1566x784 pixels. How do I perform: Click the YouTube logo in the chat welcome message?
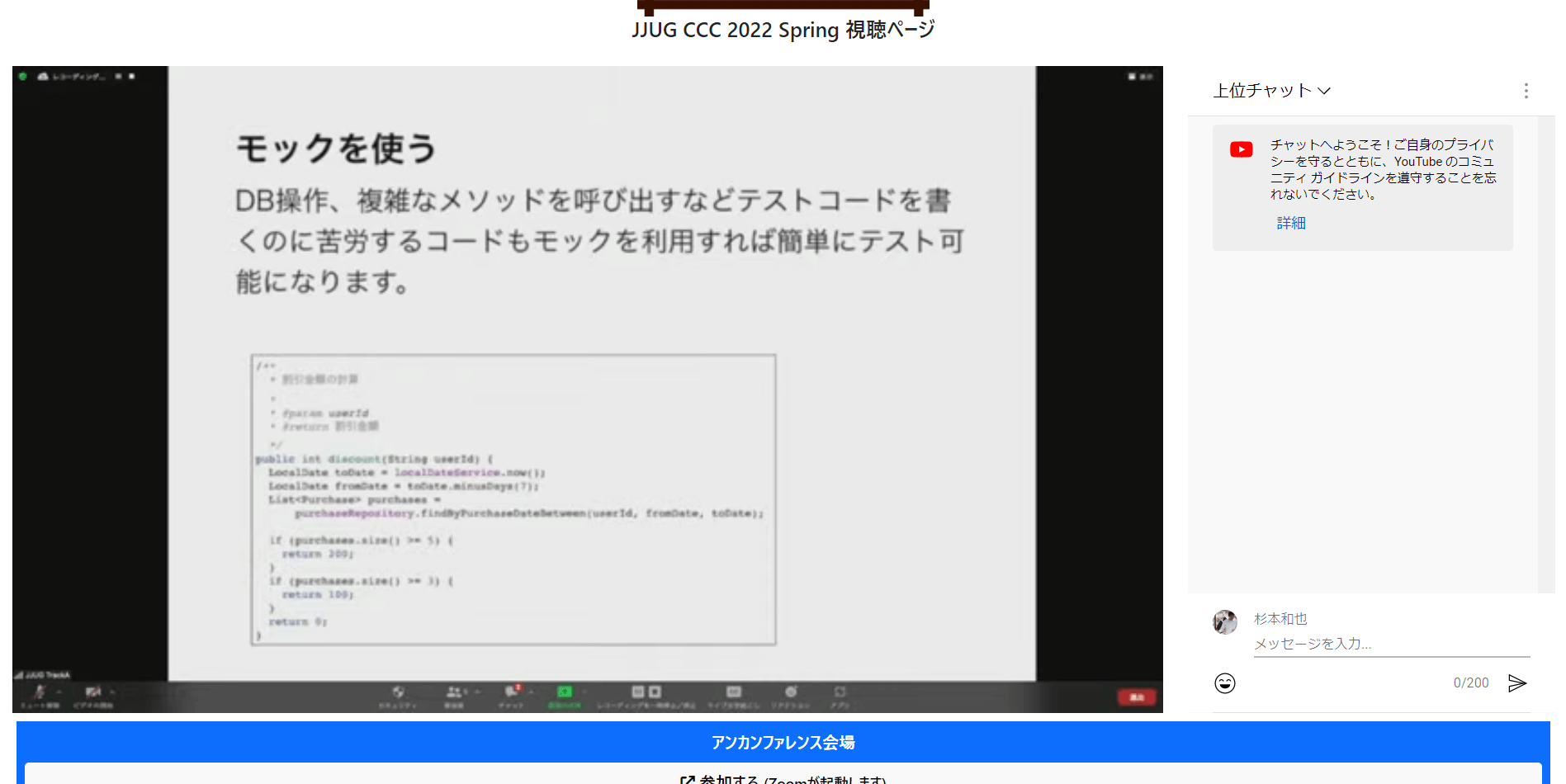point(1241,149)
